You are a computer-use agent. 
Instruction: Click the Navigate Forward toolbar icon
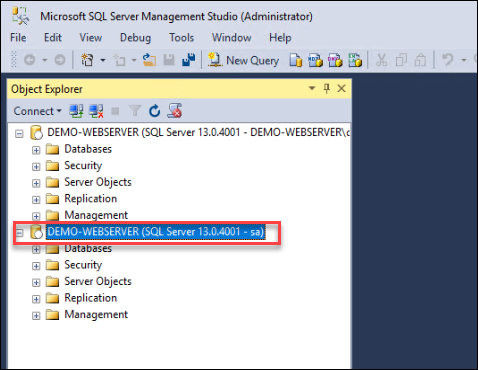pyautogui.click(x=60, y=60)
